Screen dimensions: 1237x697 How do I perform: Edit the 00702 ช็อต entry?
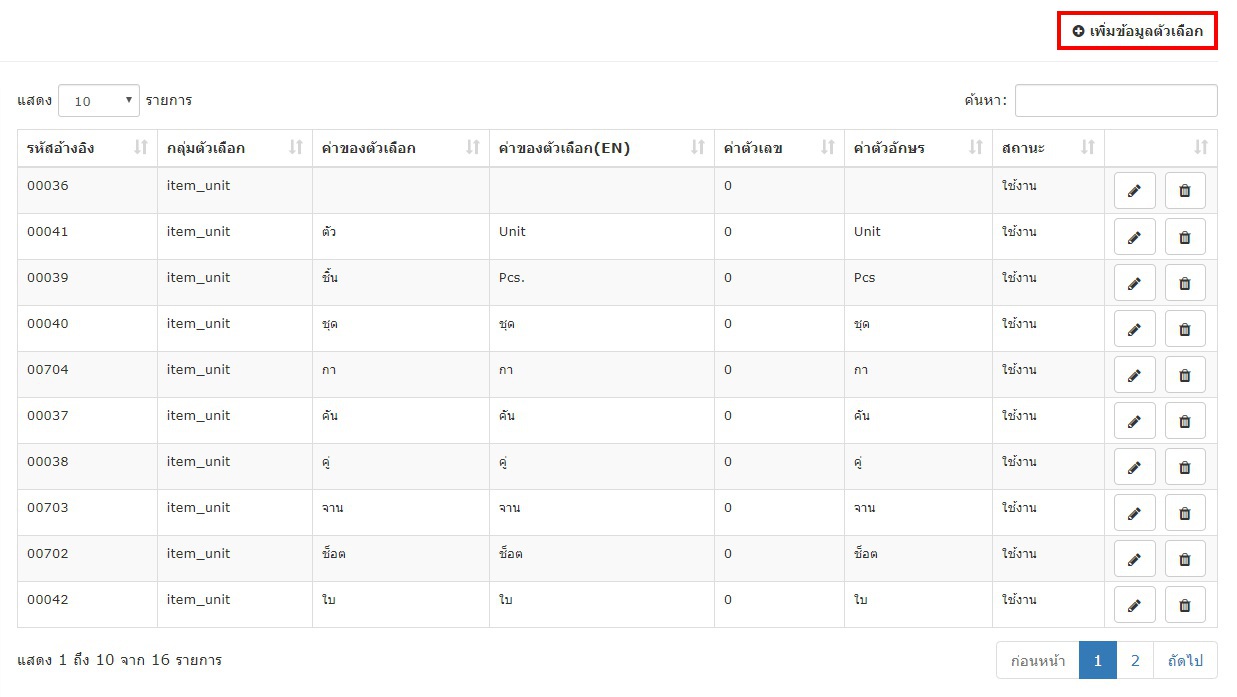point(1135,559)
